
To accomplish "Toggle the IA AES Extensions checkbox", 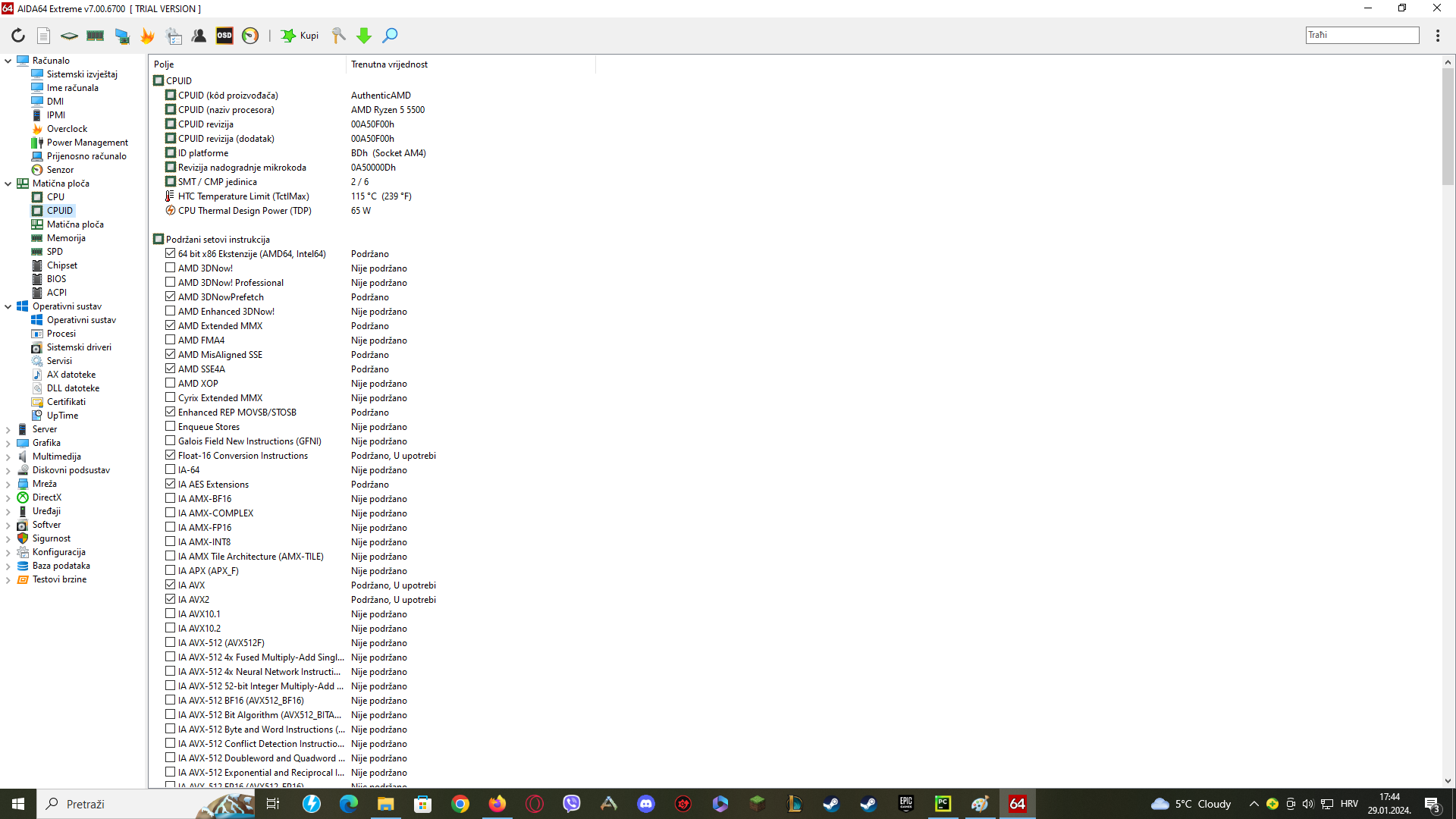I will (171, 484).
